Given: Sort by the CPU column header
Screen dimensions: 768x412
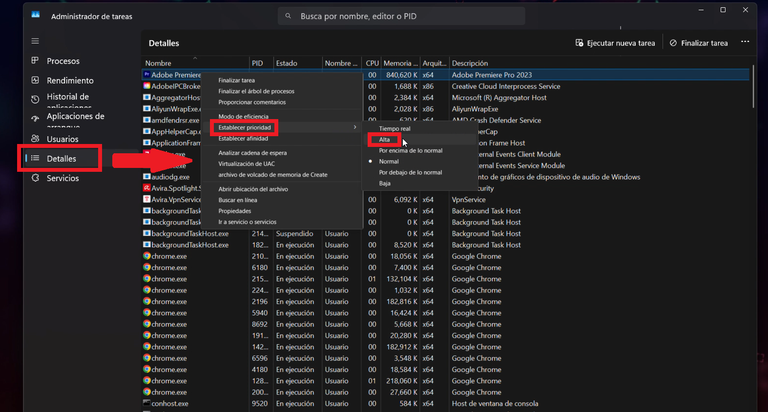Looking at the screenshot, I should (372, 63).
